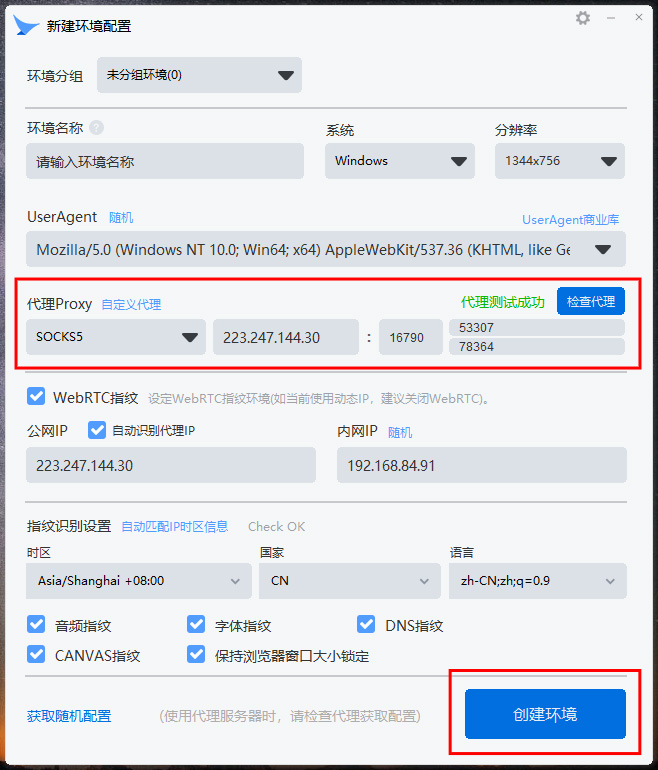Expand the 系统 Windows dropdown

400,161
